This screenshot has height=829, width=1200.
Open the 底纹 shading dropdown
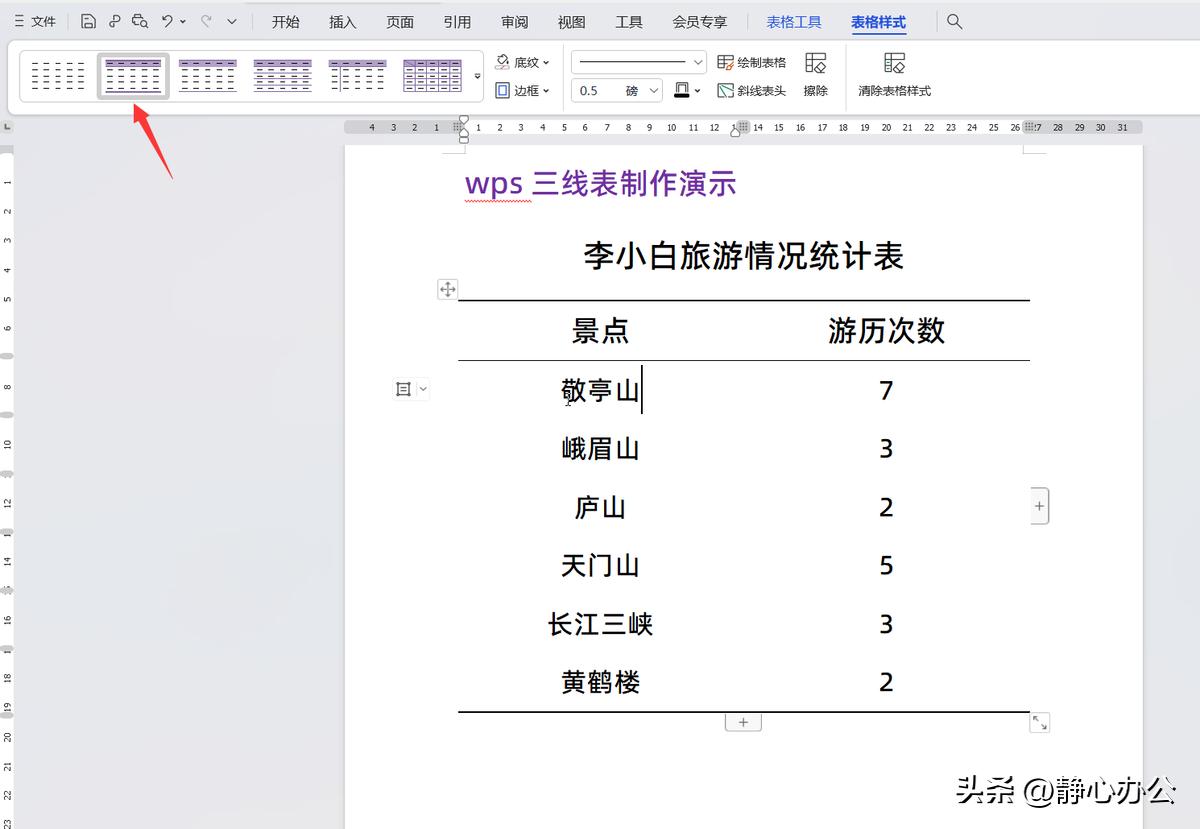click(x=524, y=61)
